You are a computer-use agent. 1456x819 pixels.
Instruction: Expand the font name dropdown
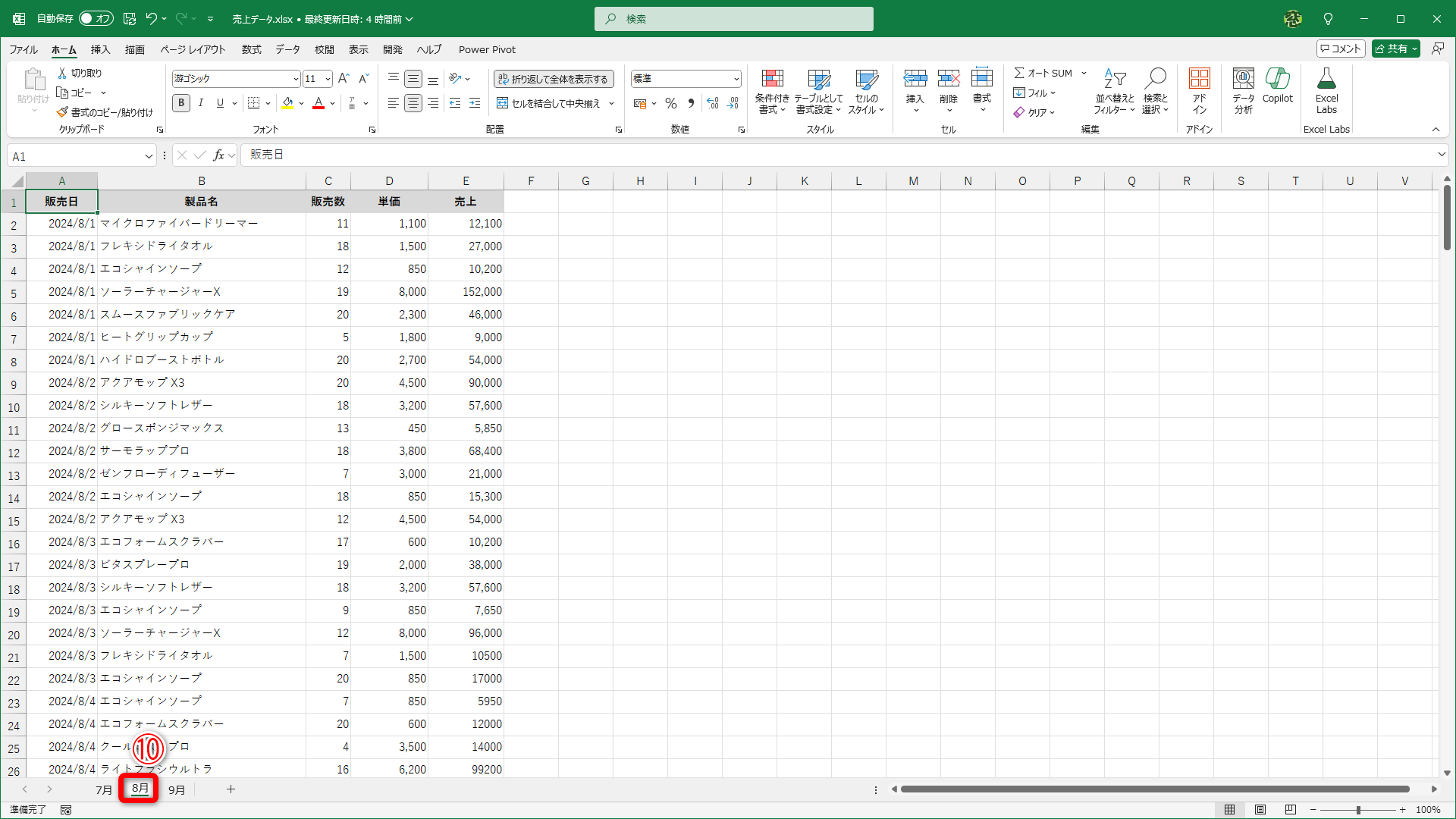tap(295, 79)
